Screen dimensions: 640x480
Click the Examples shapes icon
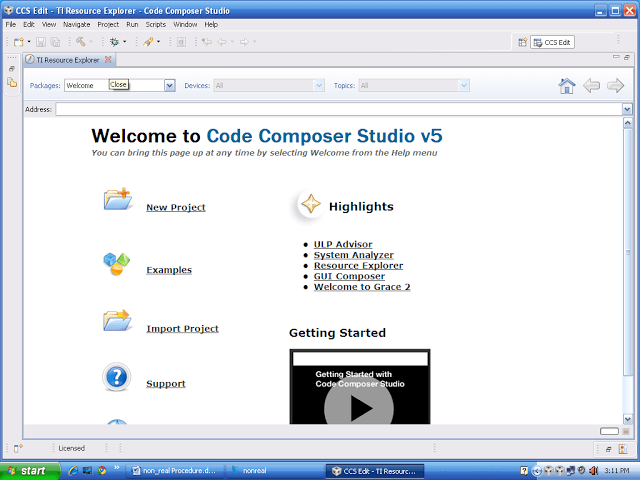117,264
